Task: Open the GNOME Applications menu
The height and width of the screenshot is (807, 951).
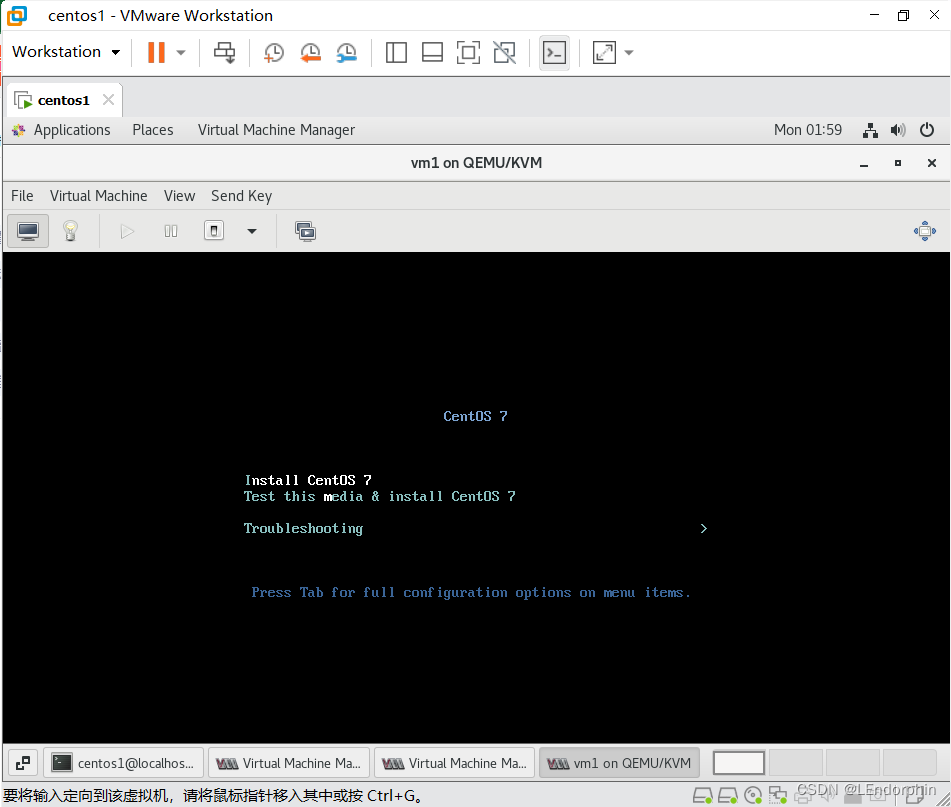Action: pos(72,130)
